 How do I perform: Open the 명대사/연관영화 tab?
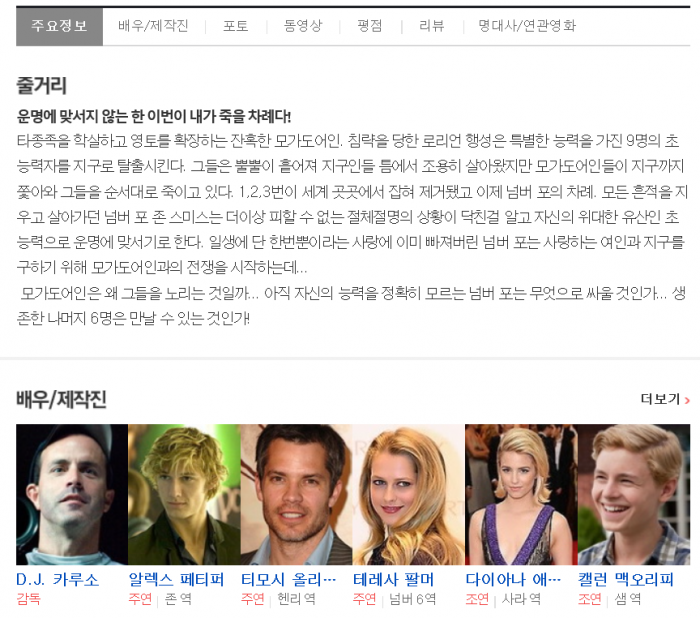pyautogui.click(x=526, y=27)
